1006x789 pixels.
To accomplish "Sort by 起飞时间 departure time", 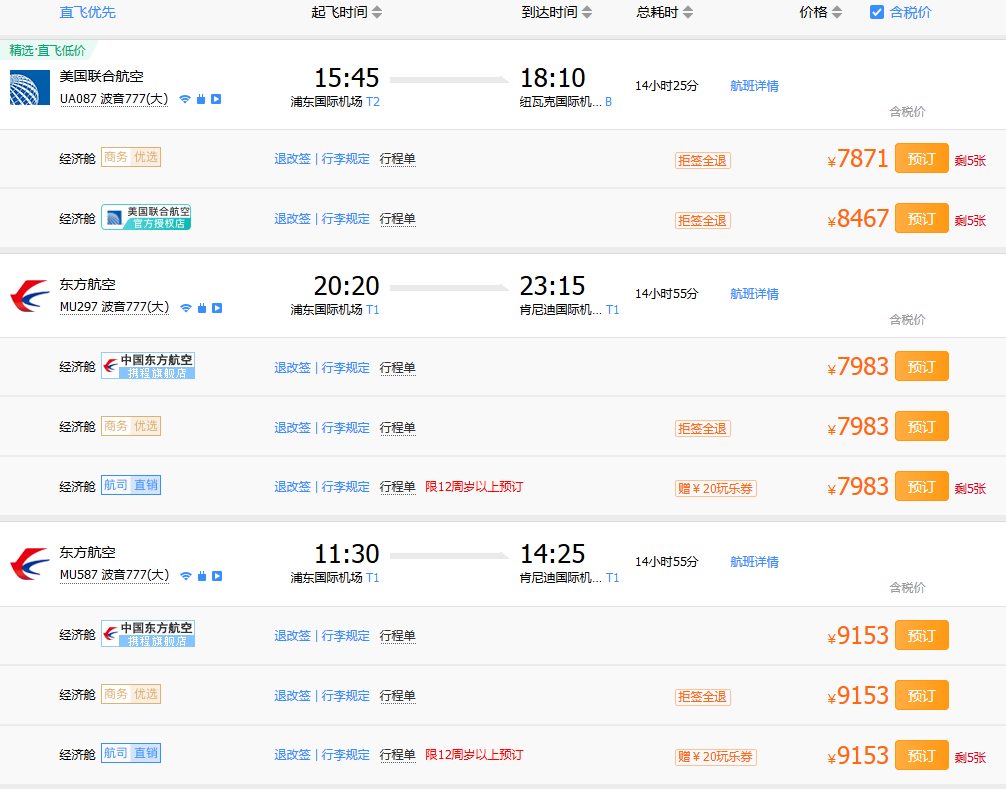I will coord(346,12).
